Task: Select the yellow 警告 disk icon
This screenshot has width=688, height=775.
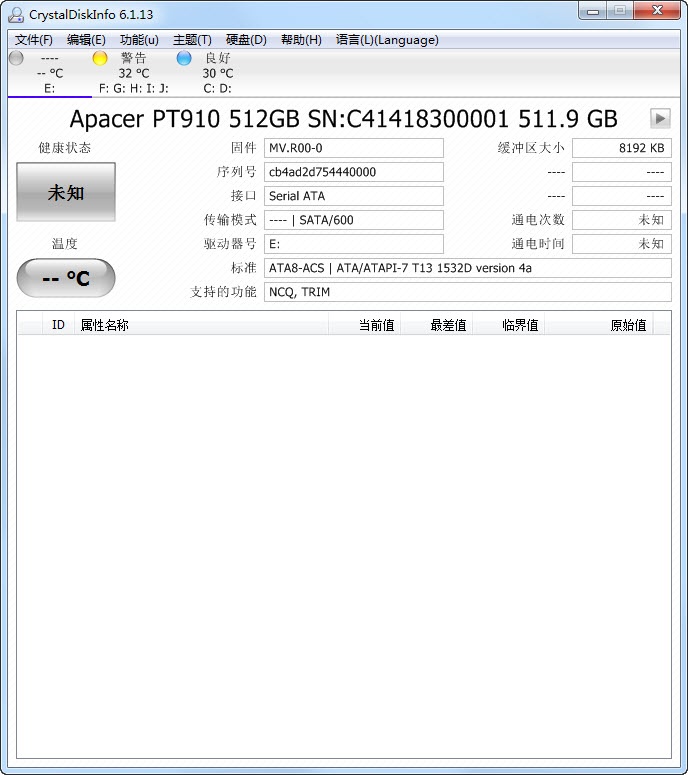Action: click(x=100, y=58)
